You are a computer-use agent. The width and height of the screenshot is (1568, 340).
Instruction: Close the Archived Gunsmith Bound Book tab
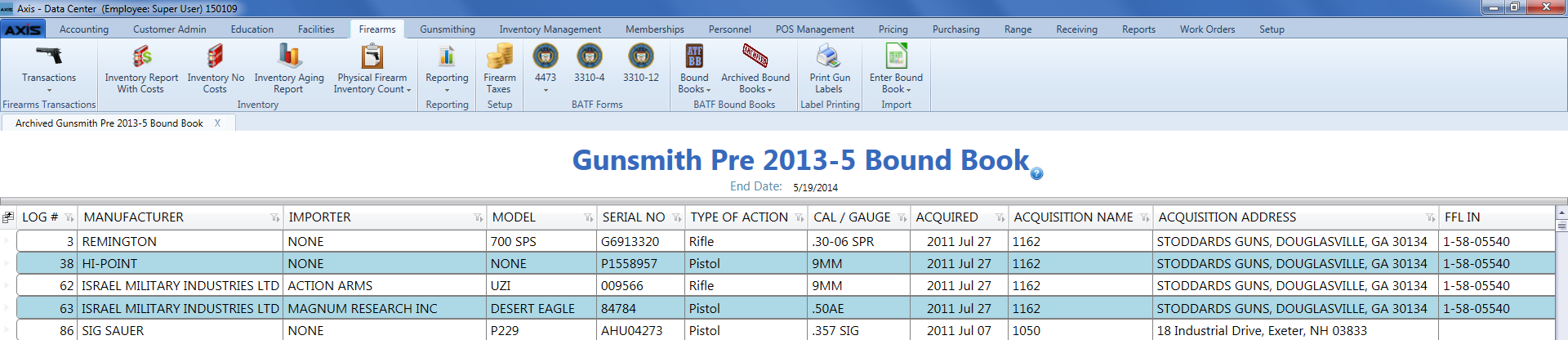[217, 123]
